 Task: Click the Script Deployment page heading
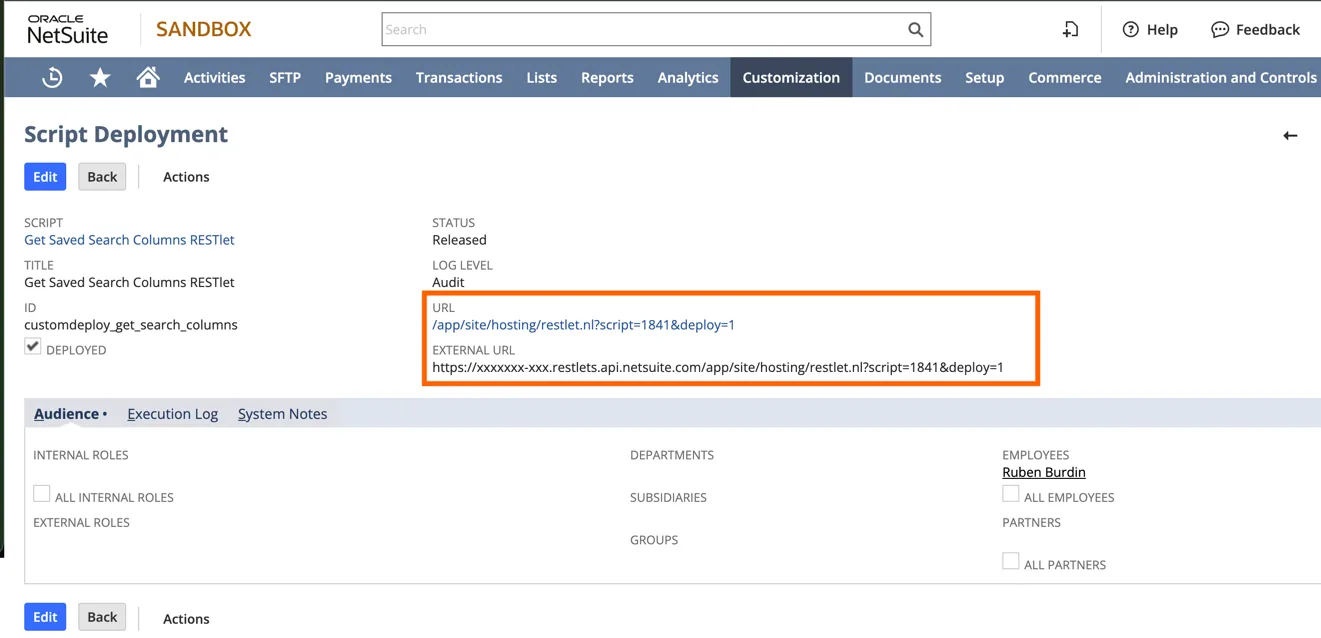pyautogui.click(x=126, y=134)
